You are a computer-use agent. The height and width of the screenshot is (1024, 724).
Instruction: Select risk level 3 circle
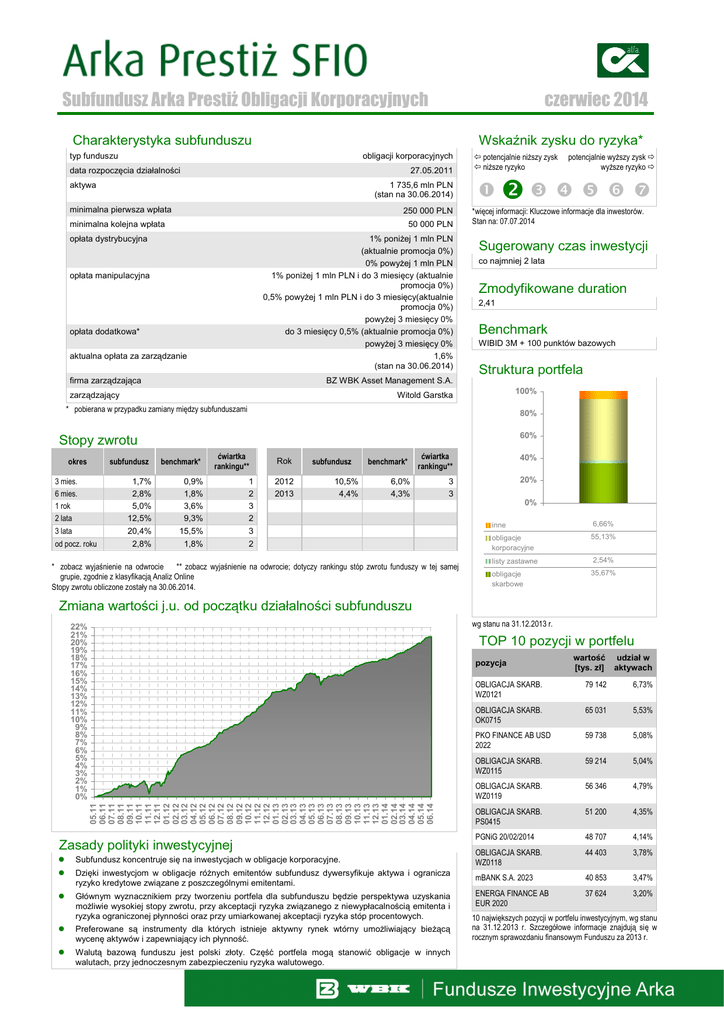538,190
